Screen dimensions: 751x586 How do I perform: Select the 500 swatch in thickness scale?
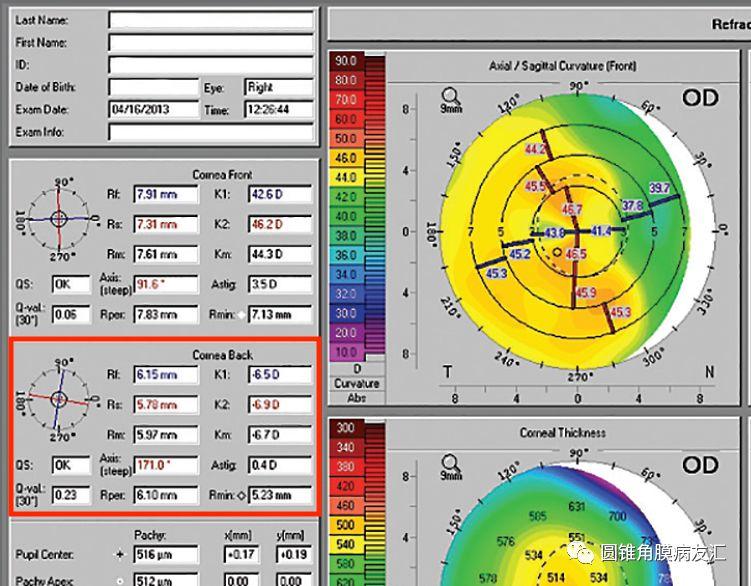click(x=347, y=525)
